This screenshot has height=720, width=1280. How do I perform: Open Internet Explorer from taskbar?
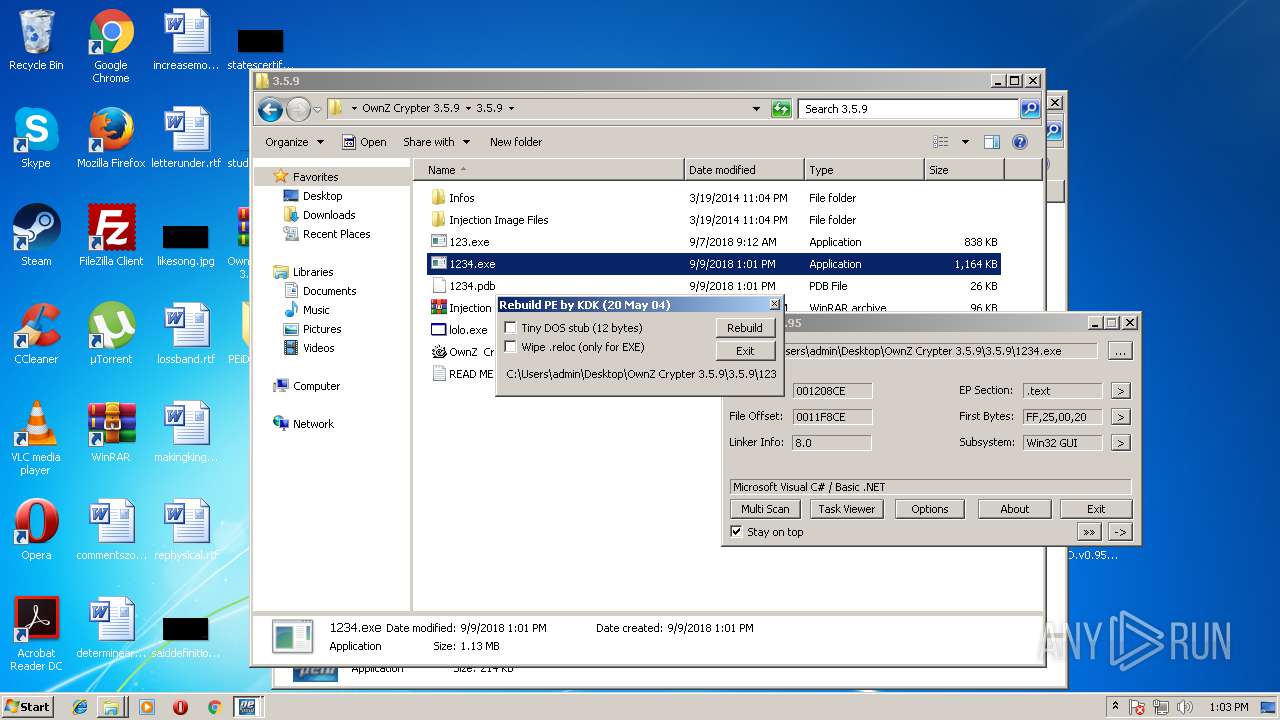tap(80, 707)
